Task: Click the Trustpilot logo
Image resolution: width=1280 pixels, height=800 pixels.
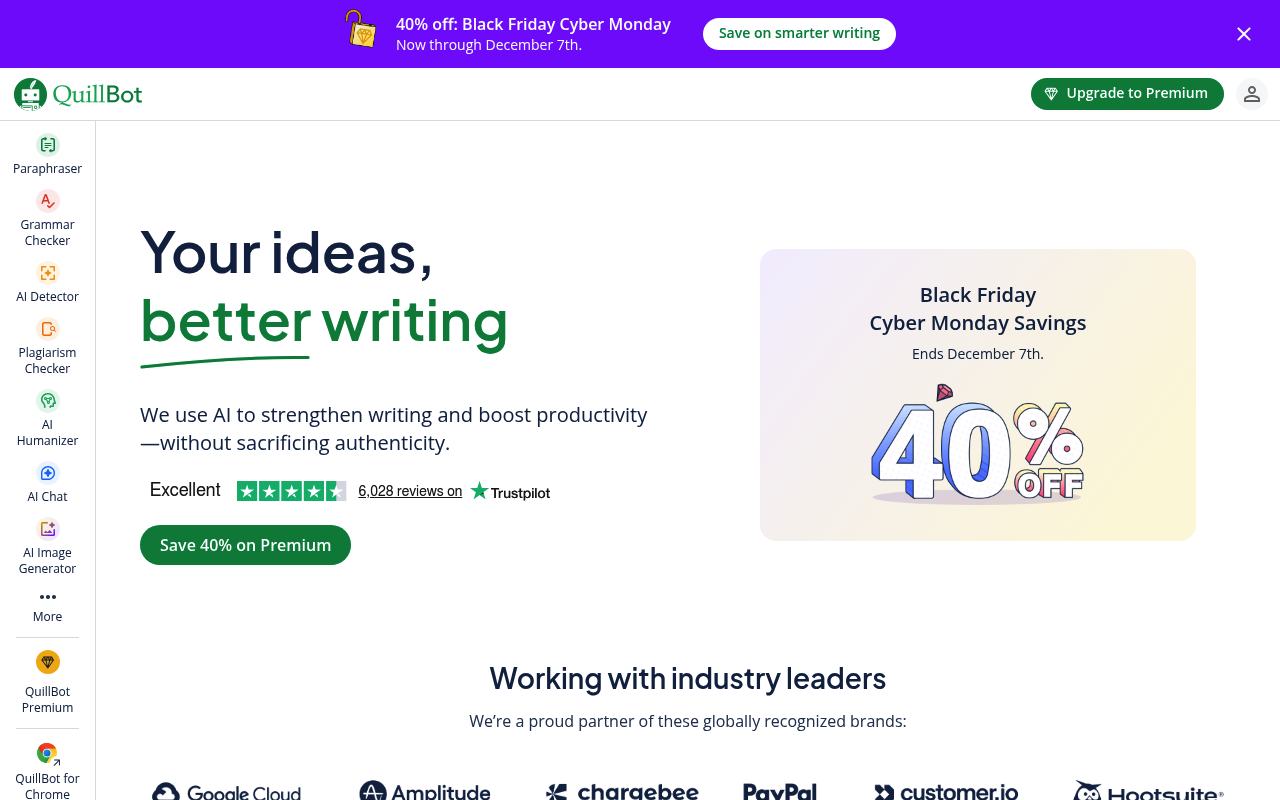Action: (x=511, y=491)
